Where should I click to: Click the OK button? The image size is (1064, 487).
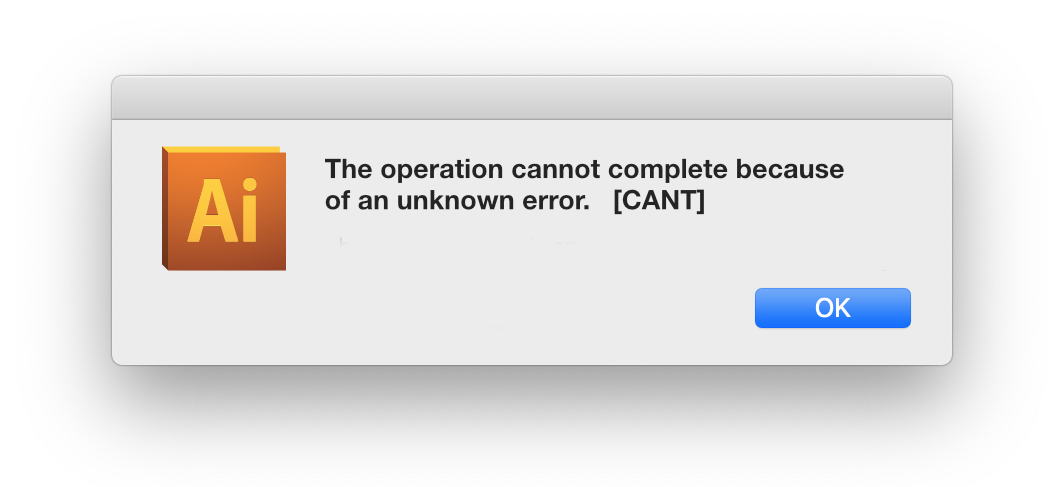833,308
